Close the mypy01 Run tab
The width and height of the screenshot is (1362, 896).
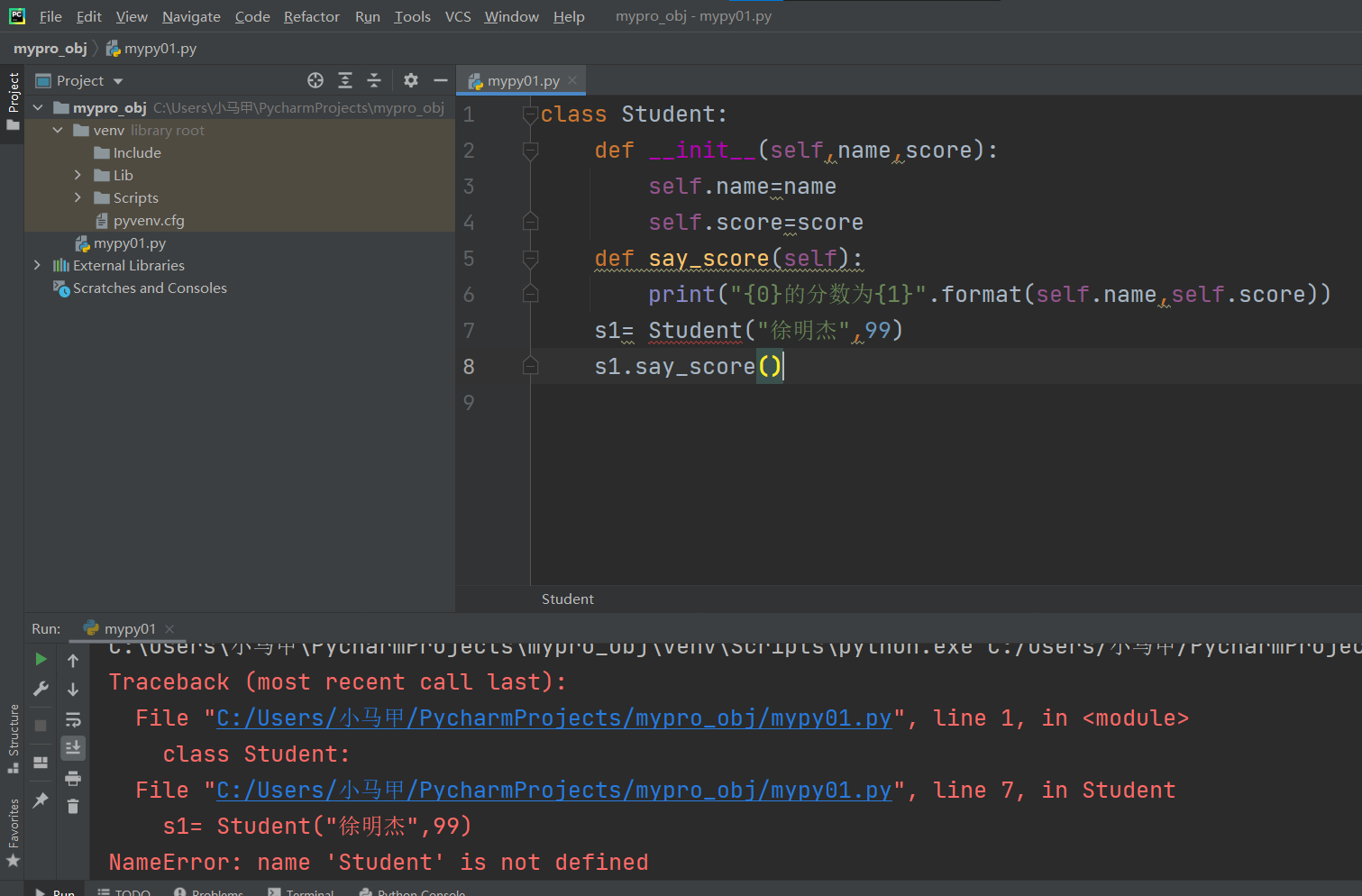169,628
